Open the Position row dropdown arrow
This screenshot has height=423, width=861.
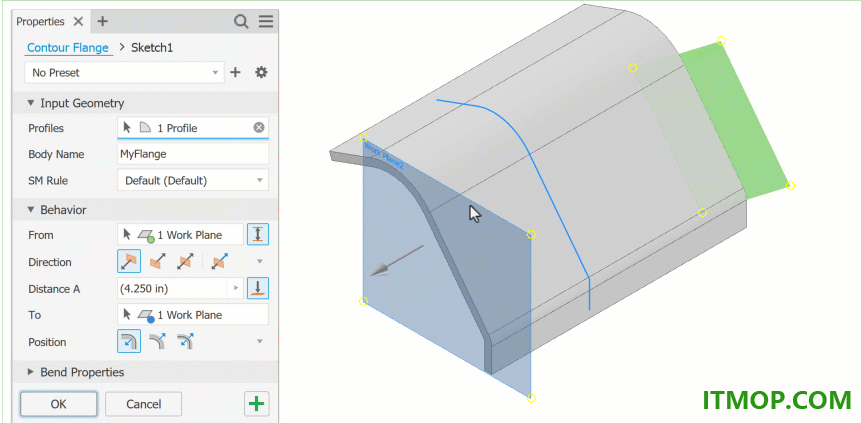261,342
